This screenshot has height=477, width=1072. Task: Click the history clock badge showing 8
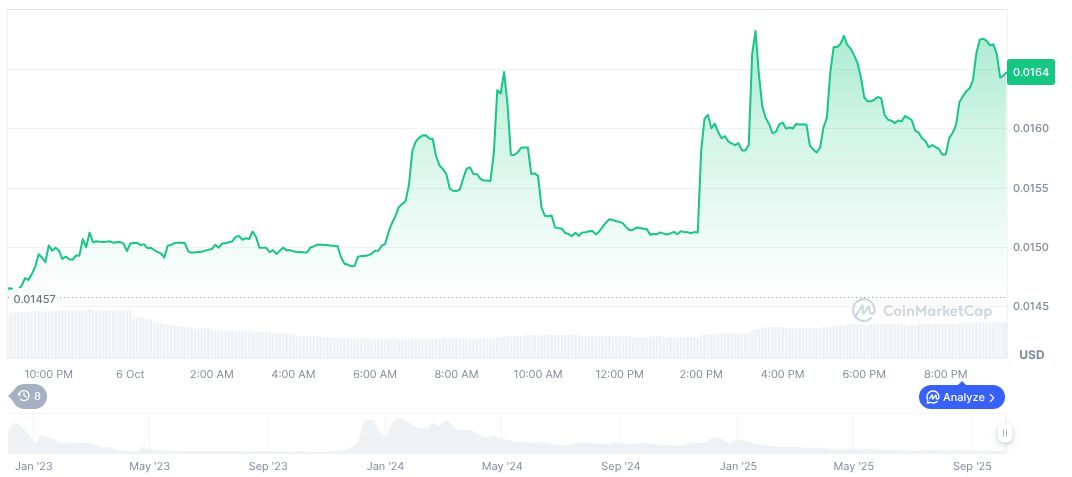tap(28, 397)
